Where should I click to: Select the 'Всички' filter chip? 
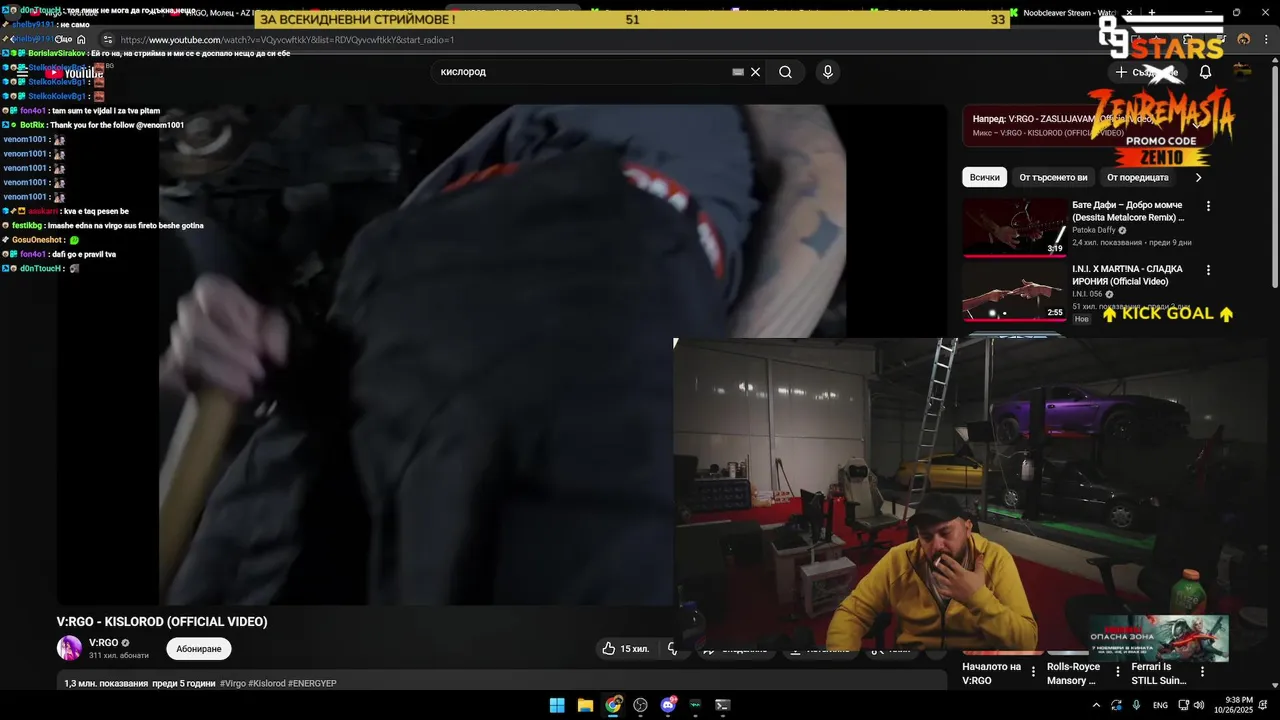click(984, 177)
